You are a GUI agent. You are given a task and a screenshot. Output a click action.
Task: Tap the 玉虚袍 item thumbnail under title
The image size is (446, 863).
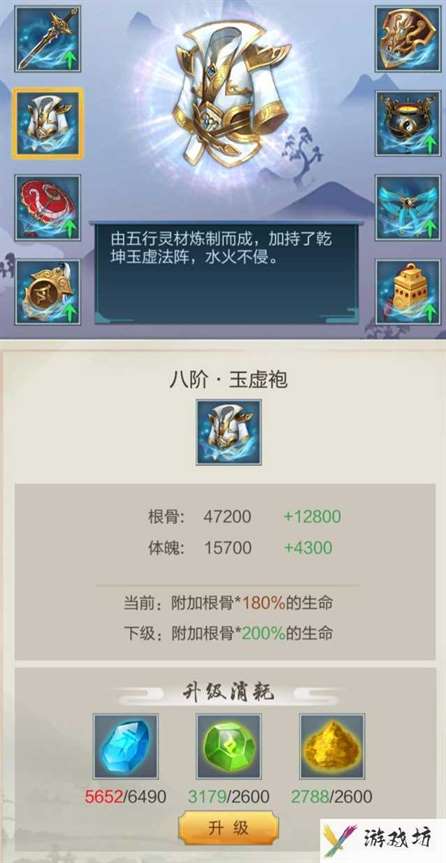(229, 433)
